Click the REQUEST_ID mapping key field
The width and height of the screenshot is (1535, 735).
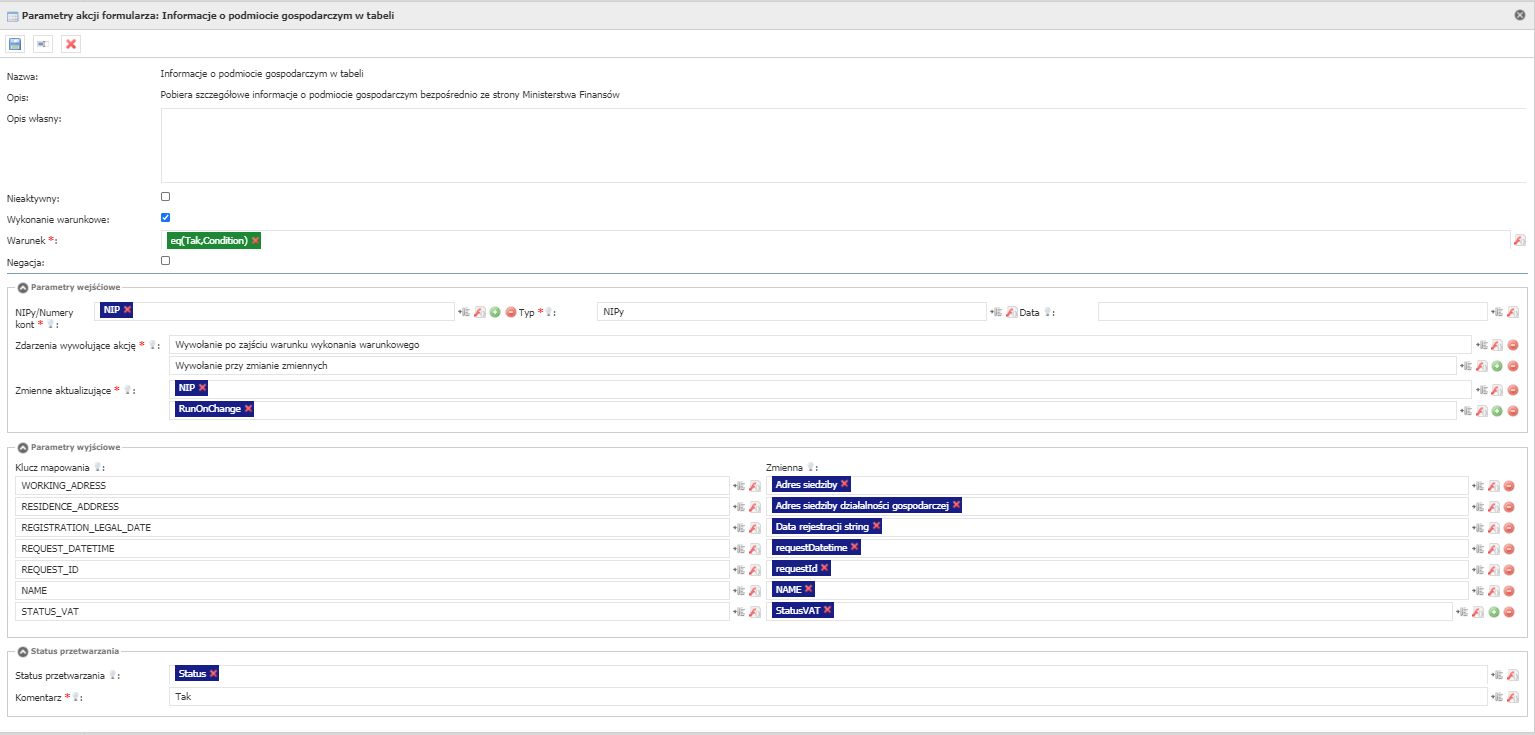(x=373, y=569)
